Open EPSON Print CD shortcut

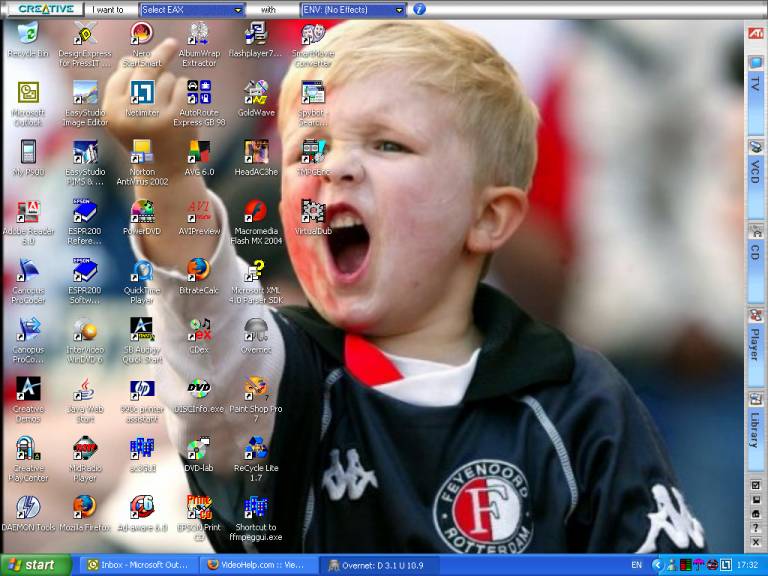tap(199, 507)
